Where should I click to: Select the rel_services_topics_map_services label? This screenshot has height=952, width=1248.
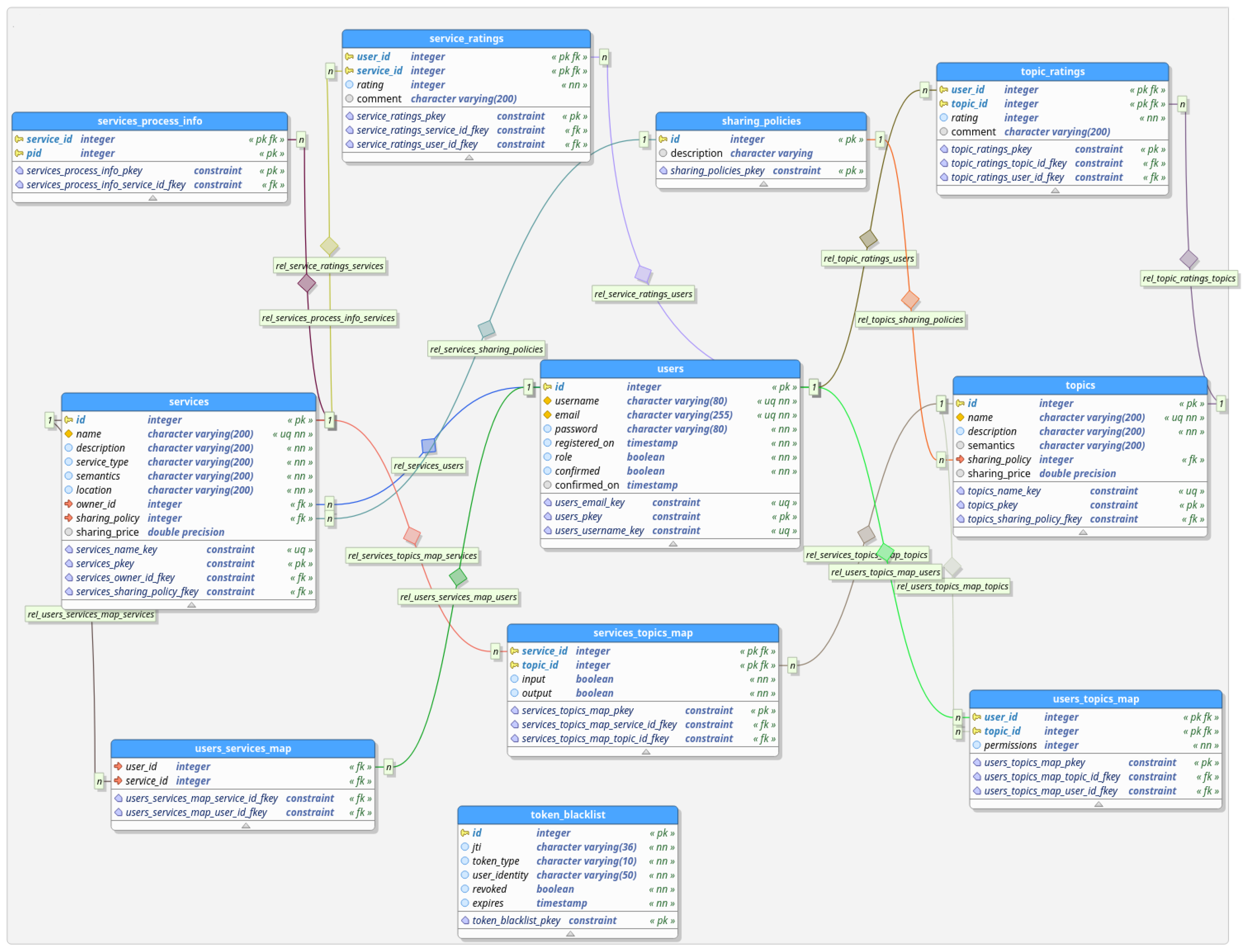(x=412, y=555)
